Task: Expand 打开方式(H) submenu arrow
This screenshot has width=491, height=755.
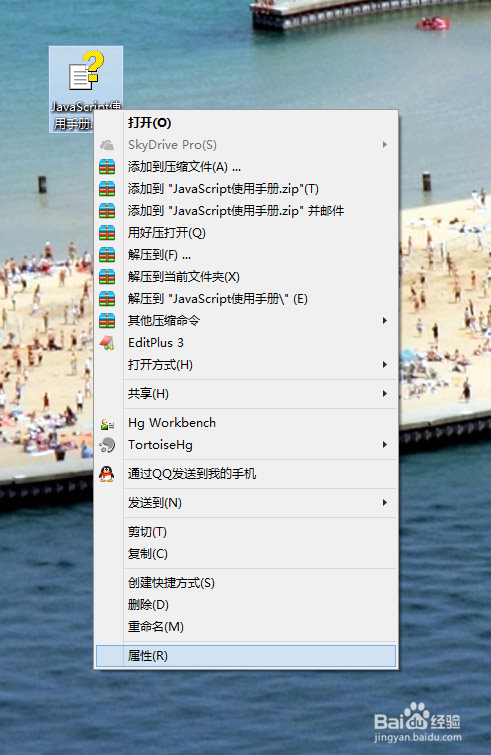Action: [385, 364]
